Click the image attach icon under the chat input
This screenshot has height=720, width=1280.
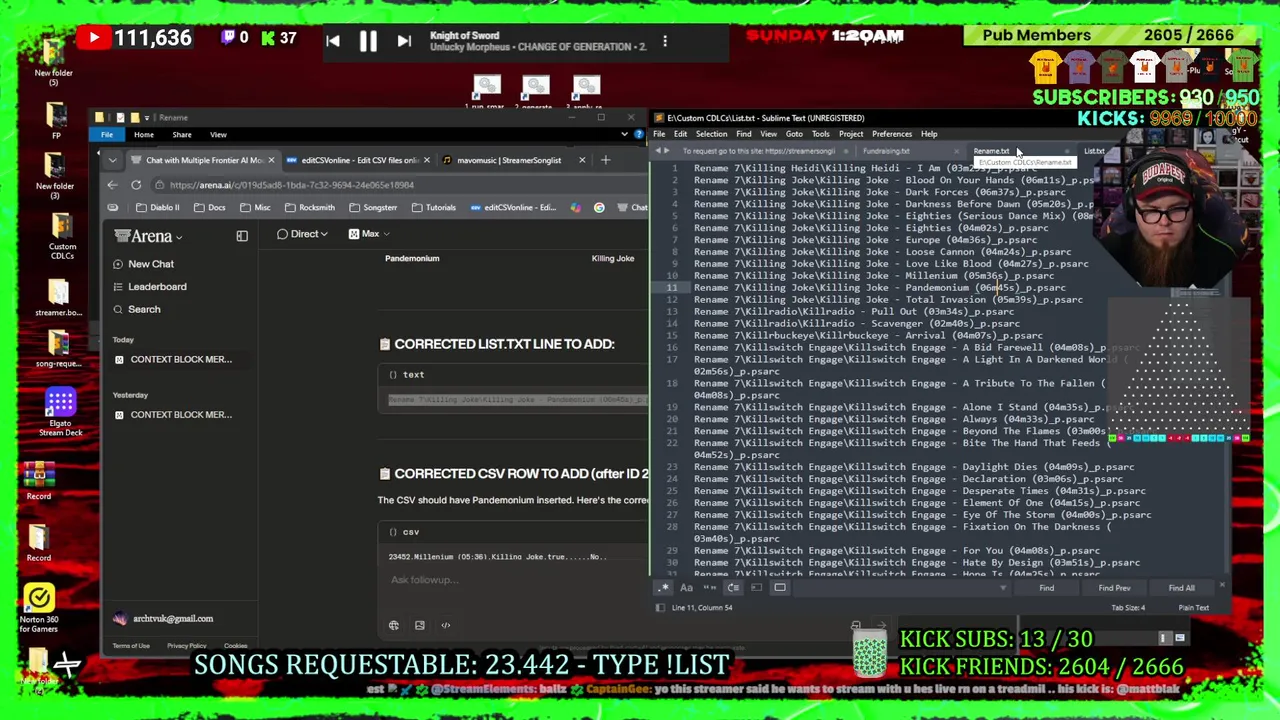click(x=419, y=625)
